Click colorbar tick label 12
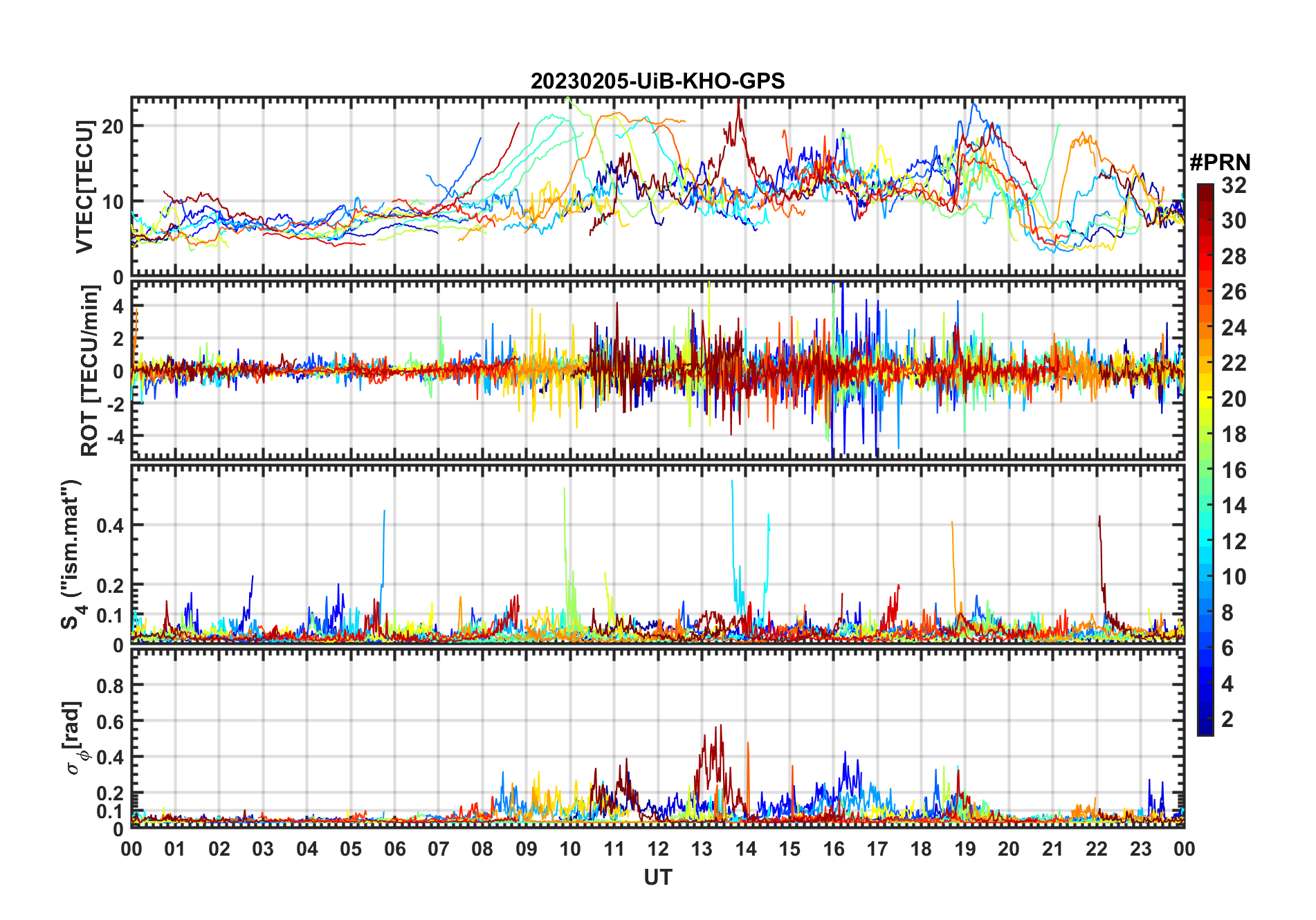Image resolution: width=1316 pixels, height=920 pixels. pyautogui.click(x=1234, y=542)
